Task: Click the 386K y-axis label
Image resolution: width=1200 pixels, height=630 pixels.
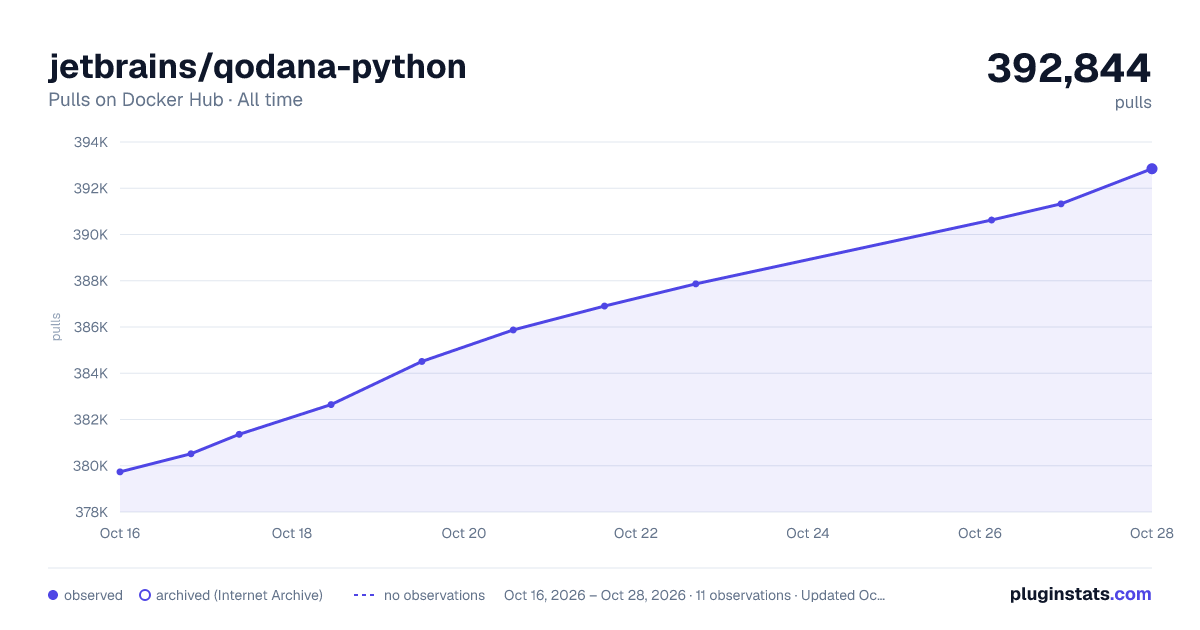Action: (x=90, y=327)
